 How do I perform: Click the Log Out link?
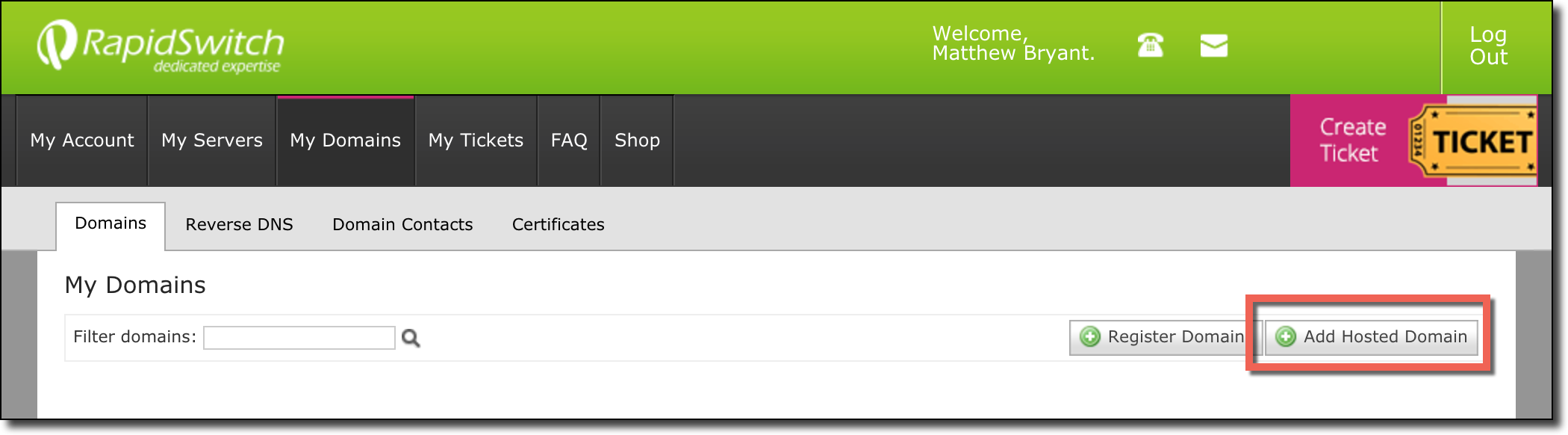(1488, 46)
